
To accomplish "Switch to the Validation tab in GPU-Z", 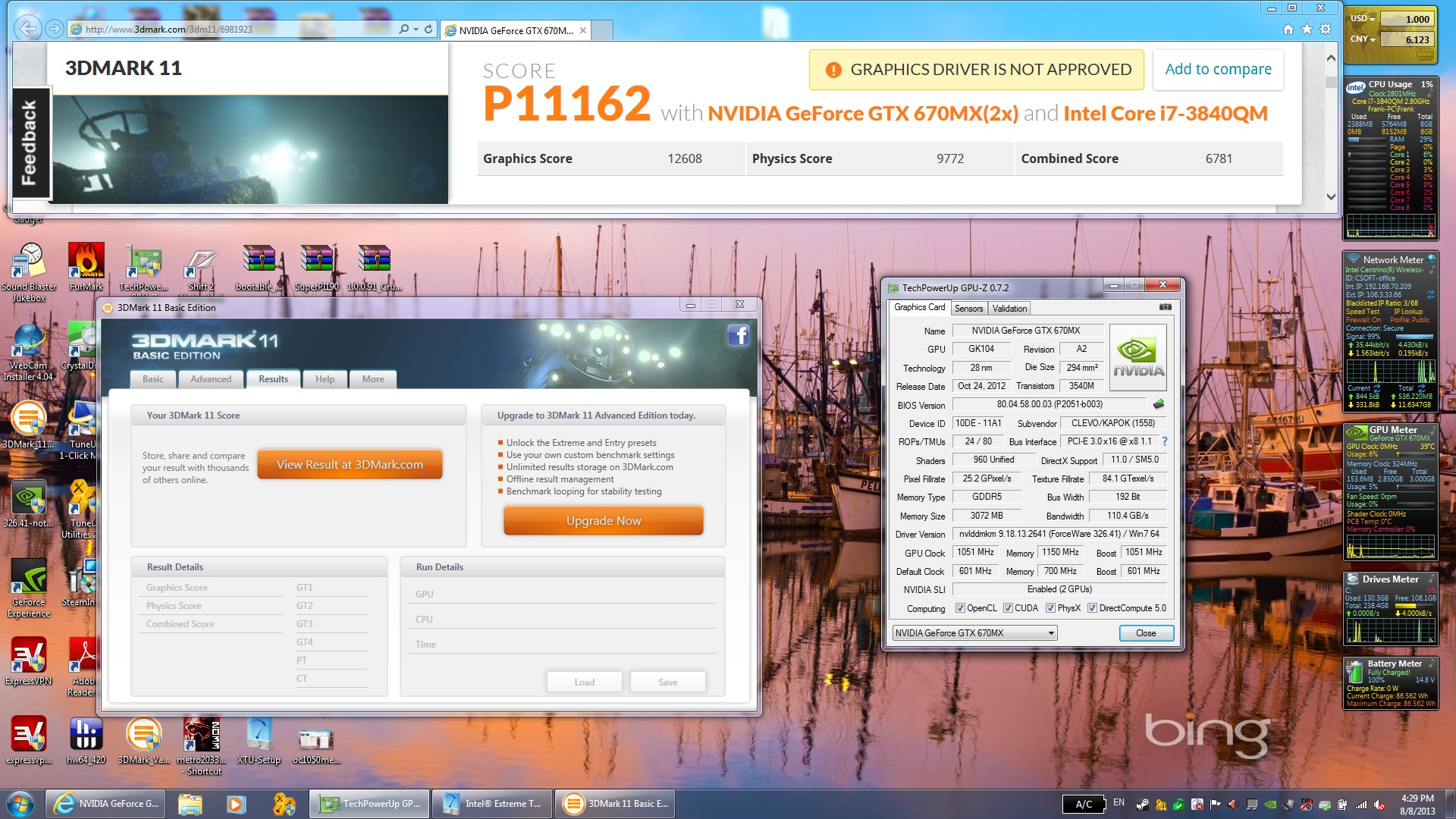I will click(x=1009, y=309).
